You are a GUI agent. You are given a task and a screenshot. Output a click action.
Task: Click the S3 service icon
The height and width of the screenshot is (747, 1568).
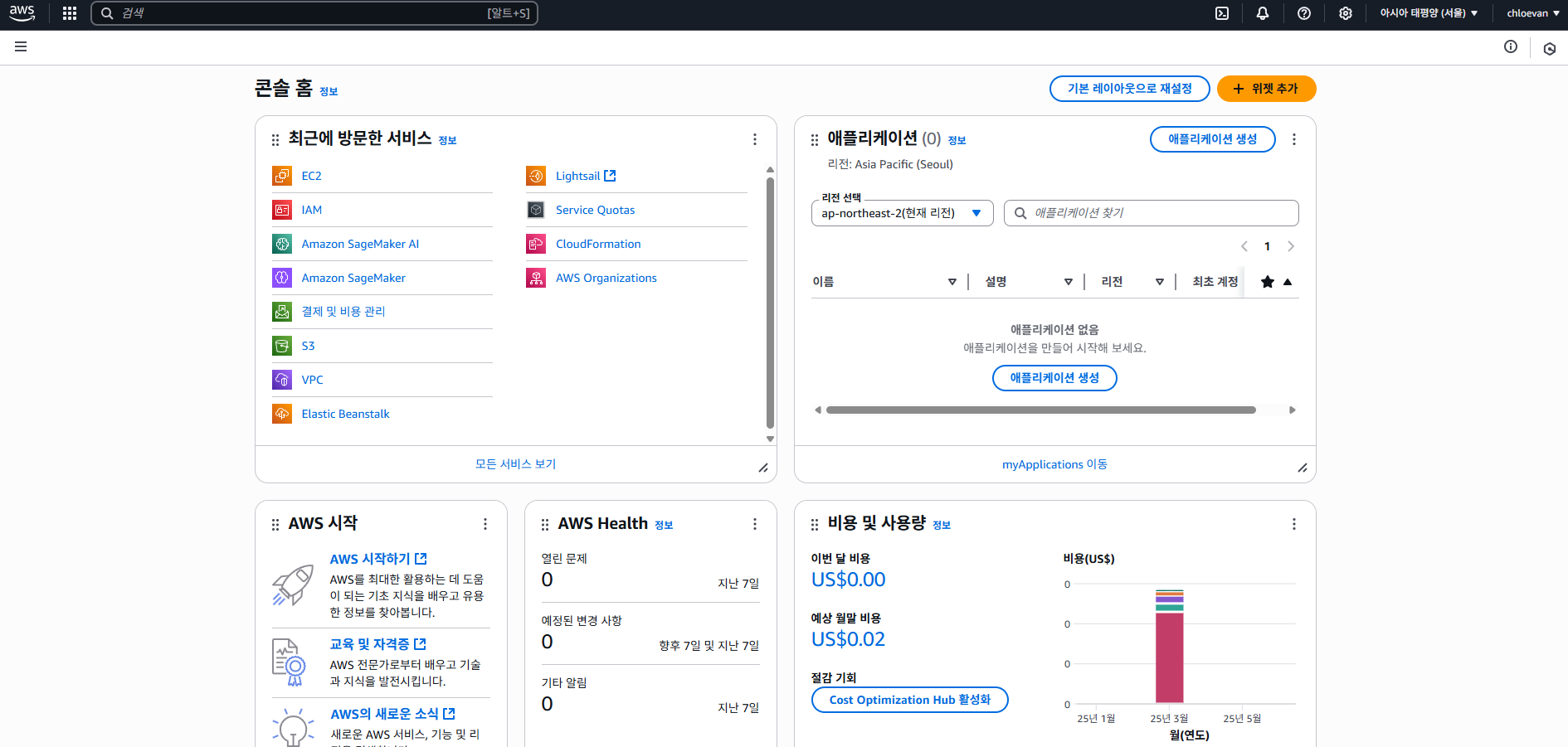pos(282,346)
